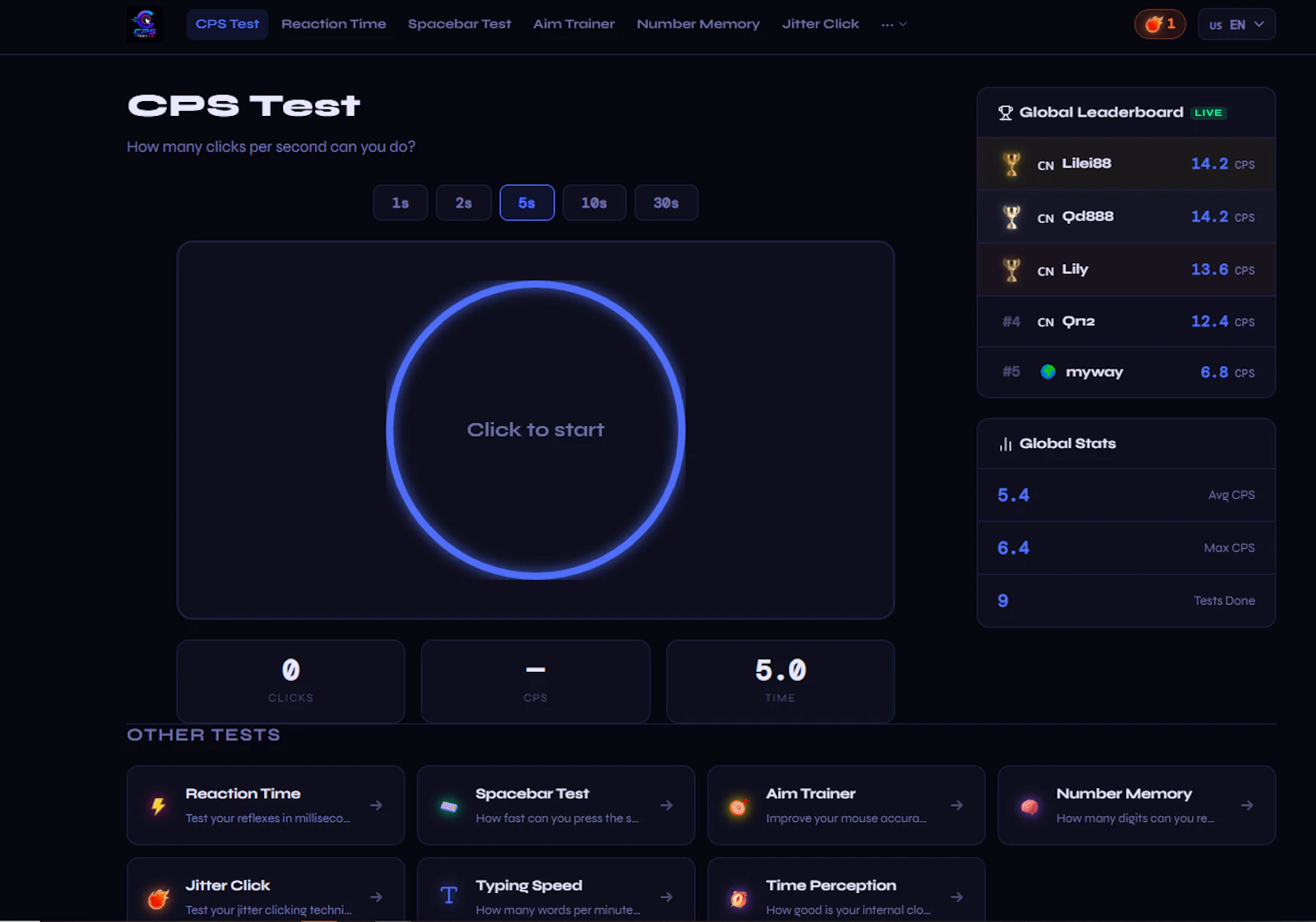Expand the more tests ellipsis menu
This screenshot has width=1316, height=922.
[894, 25]
